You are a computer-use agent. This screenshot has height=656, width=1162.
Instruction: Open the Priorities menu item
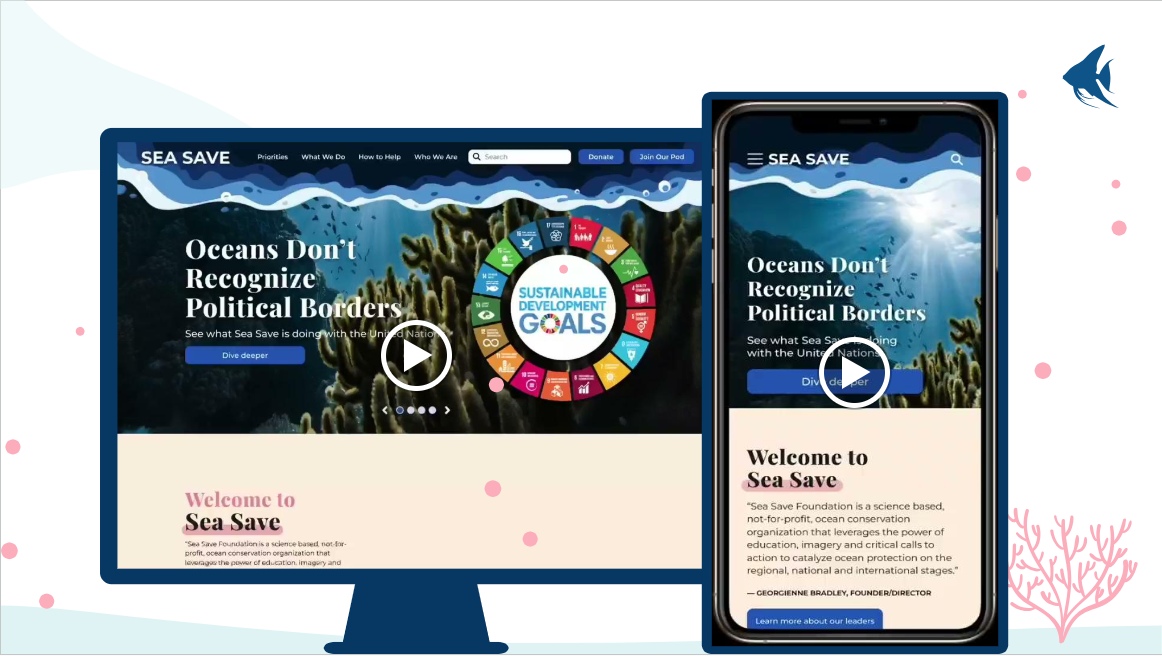(x=273, y=157)
